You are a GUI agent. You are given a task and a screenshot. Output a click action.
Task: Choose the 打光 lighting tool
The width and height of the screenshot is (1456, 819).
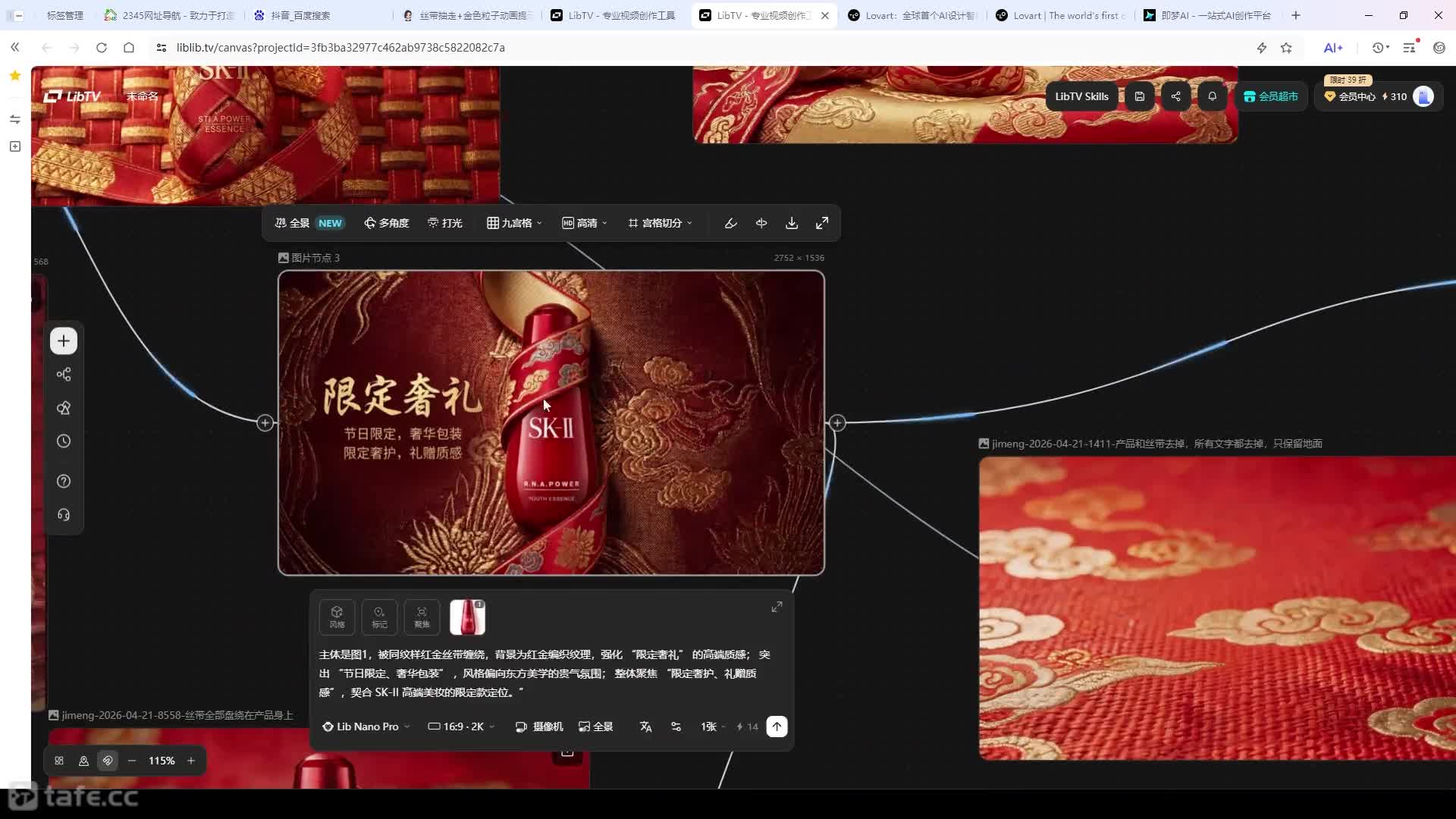(x=445, y=223)
